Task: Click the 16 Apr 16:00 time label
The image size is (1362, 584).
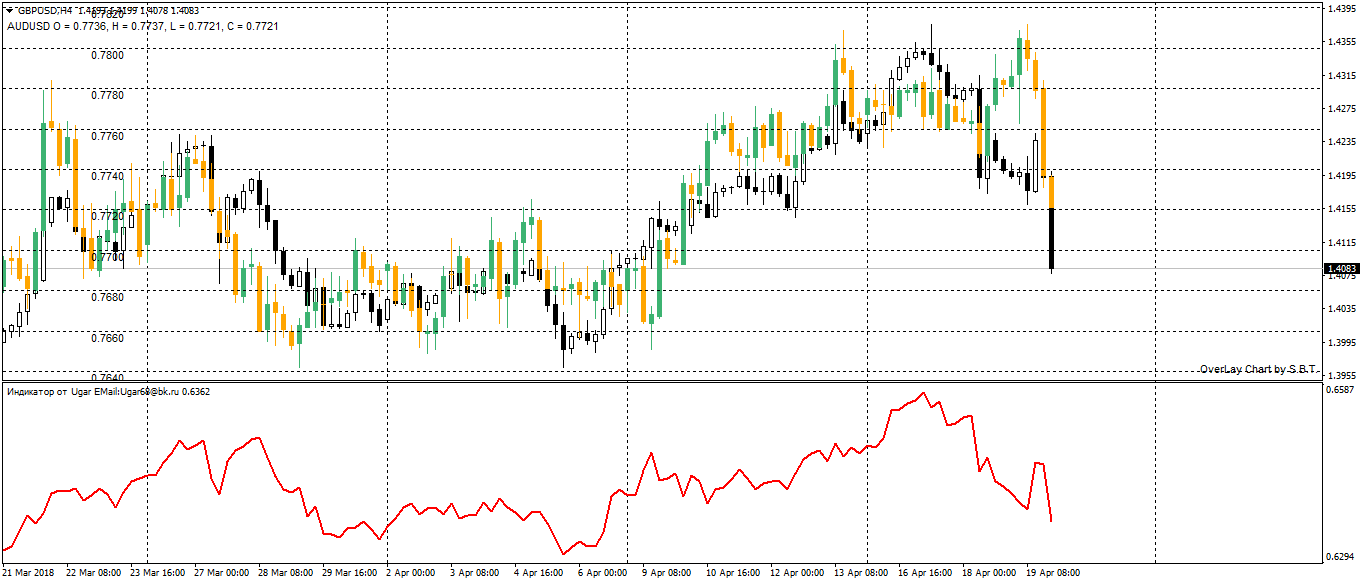Action: coord(926,573)
